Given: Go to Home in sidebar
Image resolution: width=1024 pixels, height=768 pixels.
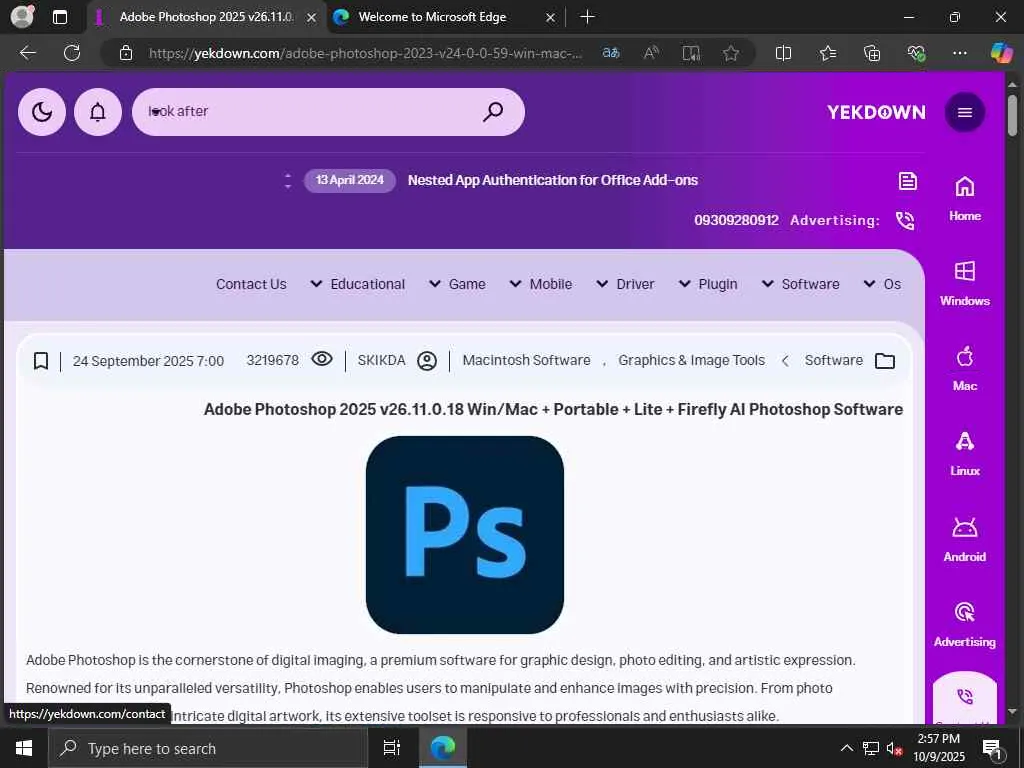Looking at the screenshot, I should 965,199.
